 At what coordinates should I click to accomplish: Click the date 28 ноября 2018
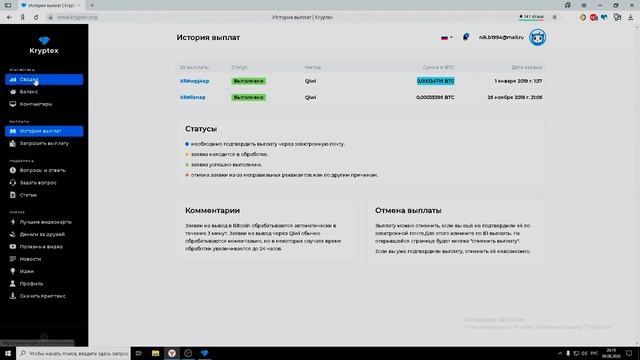coord(515,98)
